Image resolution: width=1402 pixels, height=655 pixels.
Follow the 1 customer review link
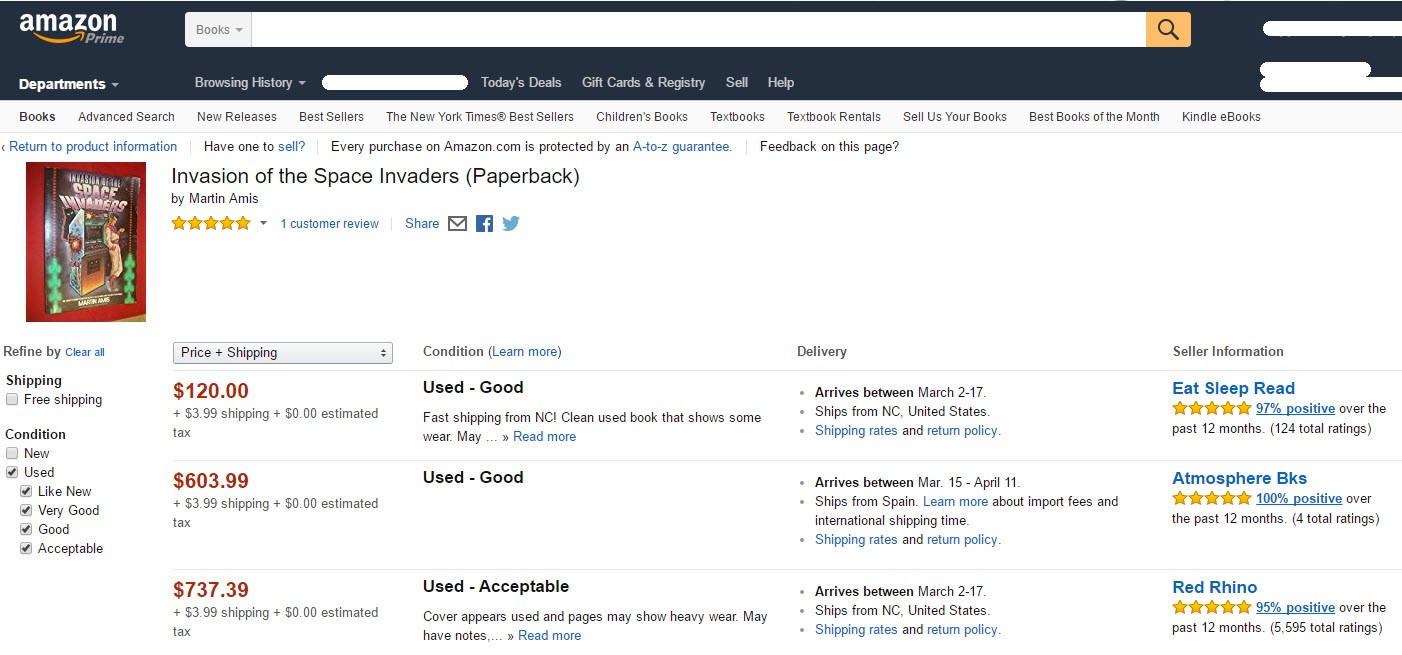pyautogui.click(x=329, y=223)
